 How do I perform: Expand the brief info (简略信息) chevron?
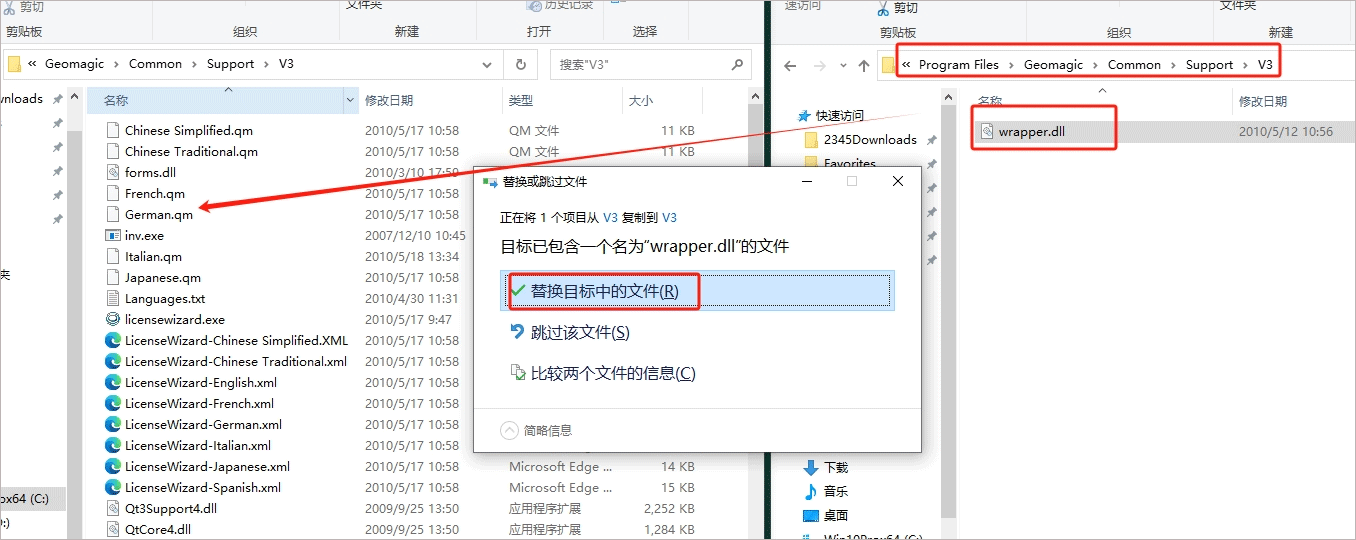click(510, 430)
